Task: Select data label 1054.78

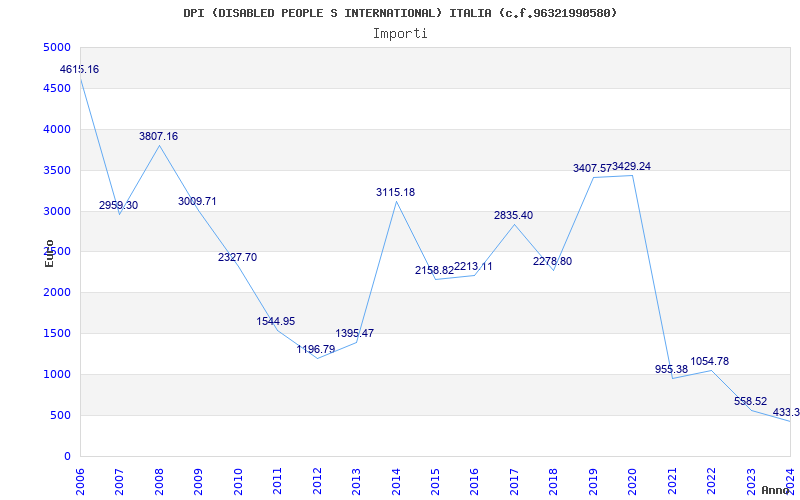Action: coord(710,362)
